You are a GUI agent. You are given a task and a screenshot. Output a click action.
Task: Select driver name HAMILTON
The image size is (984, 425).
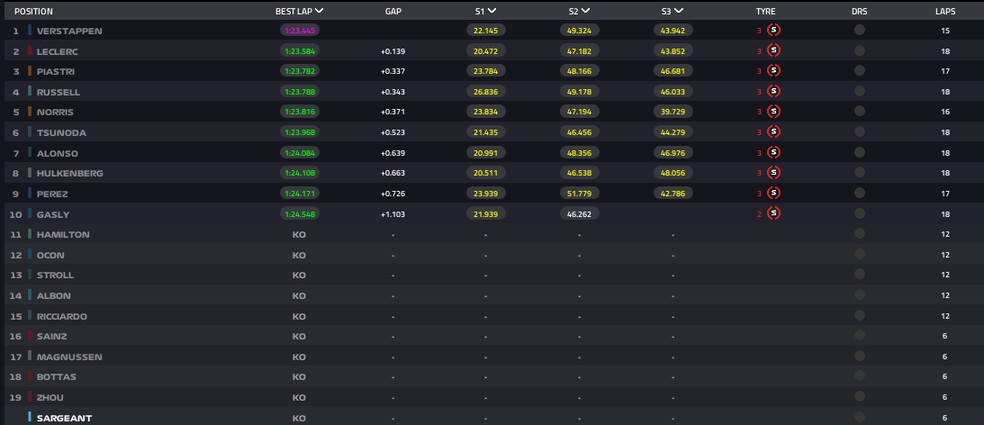(x=63, y=234)
